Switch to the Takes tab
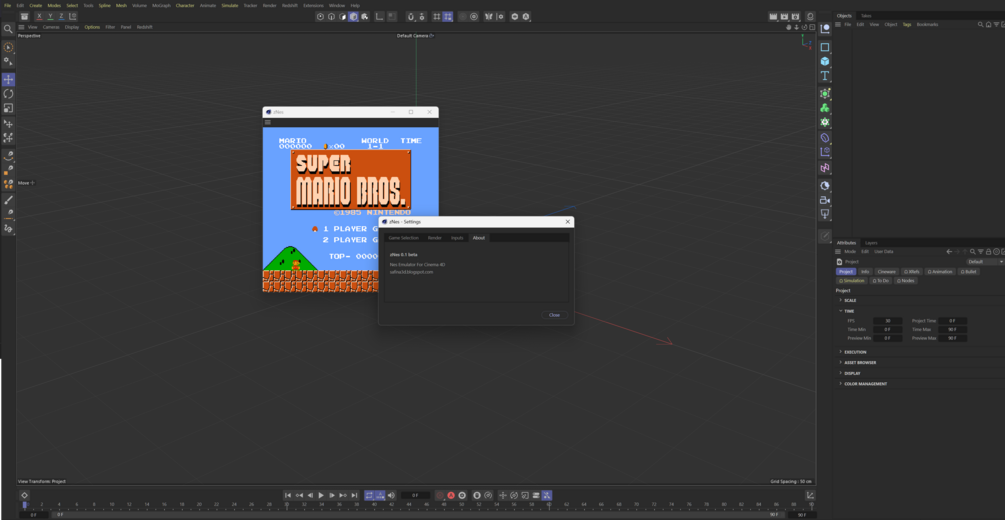 coord(866,15)
